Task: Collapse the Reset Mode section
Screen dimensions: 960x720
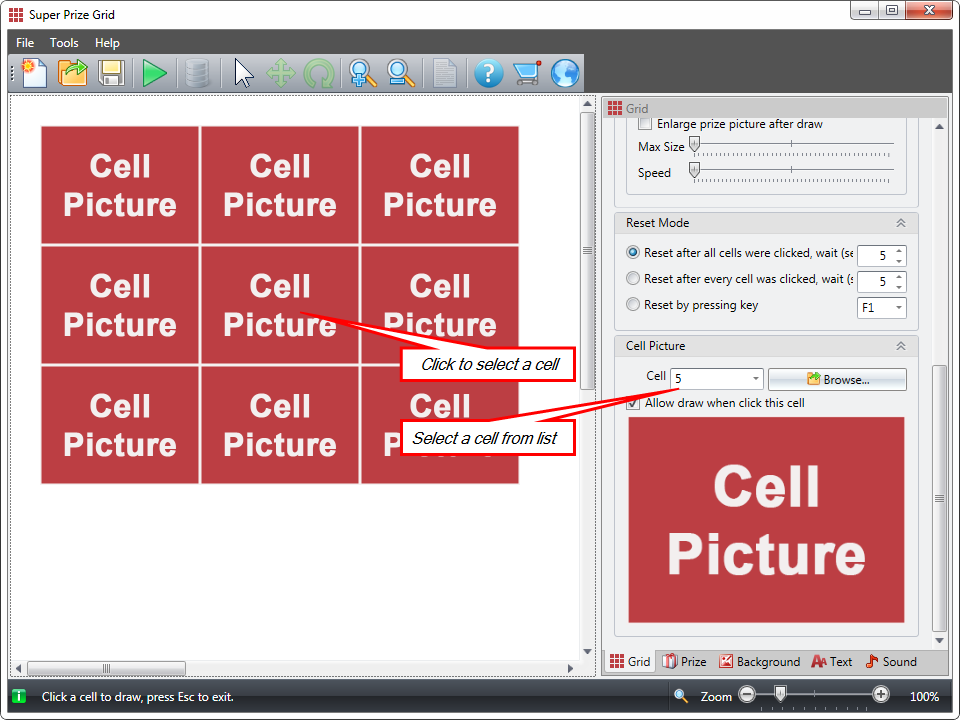Action: [900, 223]
